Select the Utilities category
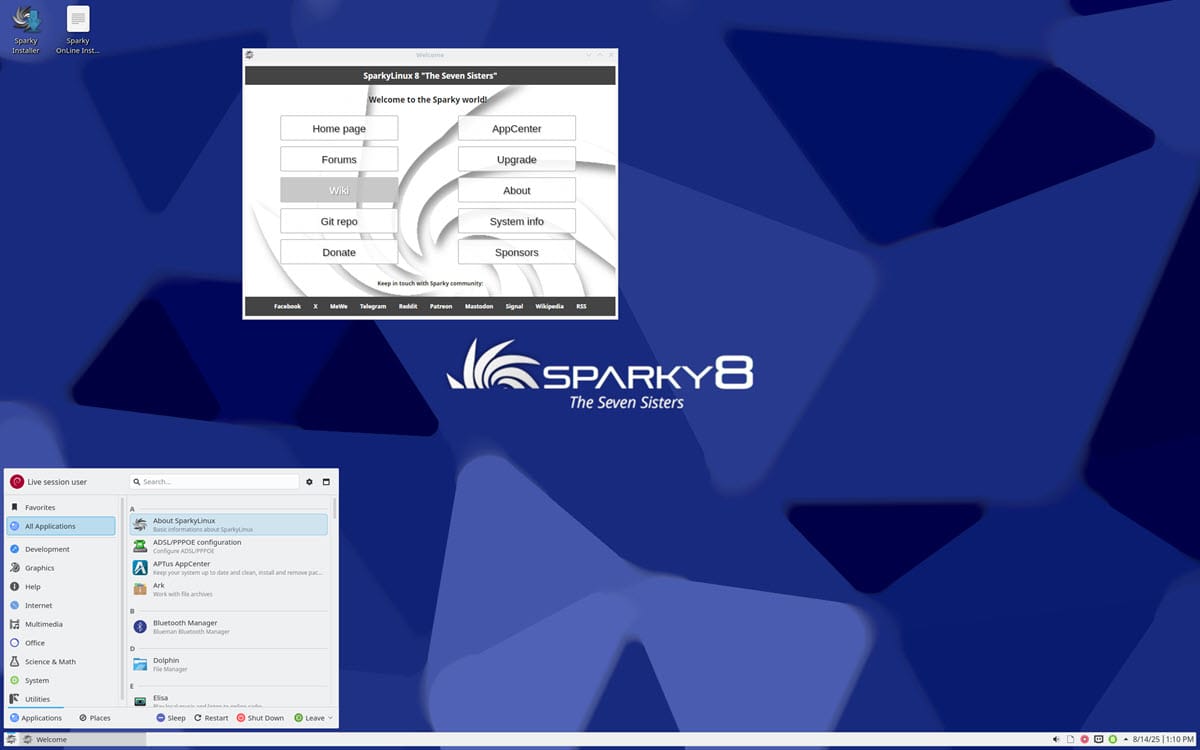1200x750 pixels. coord(61,699)
